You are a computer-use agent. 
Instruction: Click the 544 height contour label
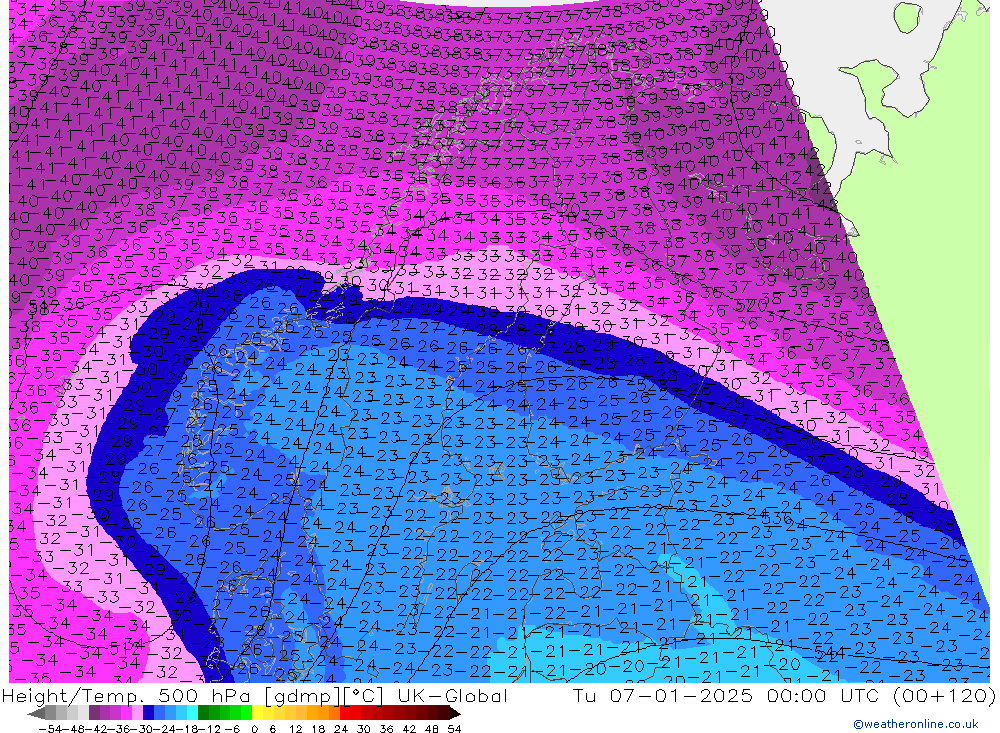(x=829, y=652)
